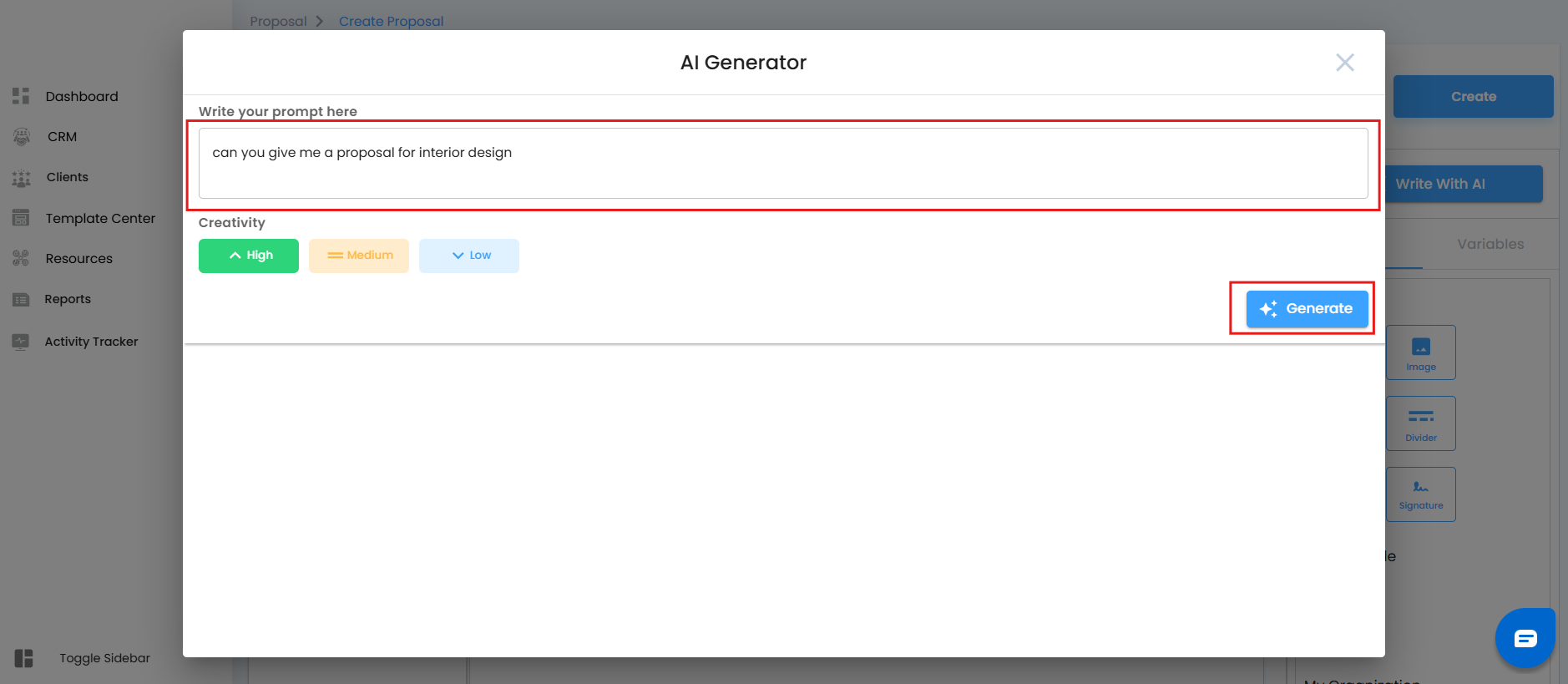Viewport: 1568px width, 684px height.
Task: Click the Template Center icon
Action: 21,218
